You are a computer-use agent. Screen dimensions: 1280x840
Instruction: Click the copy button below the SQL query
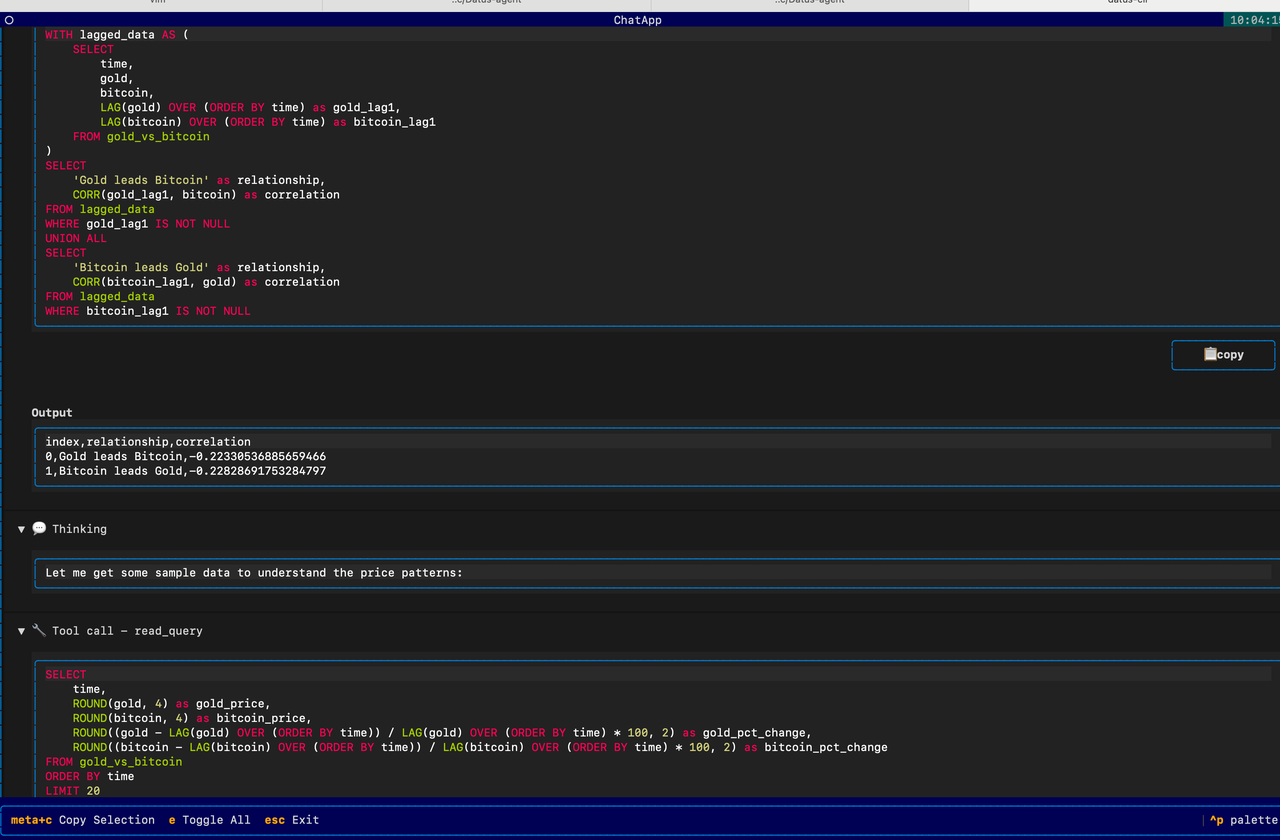[1223, 354]
